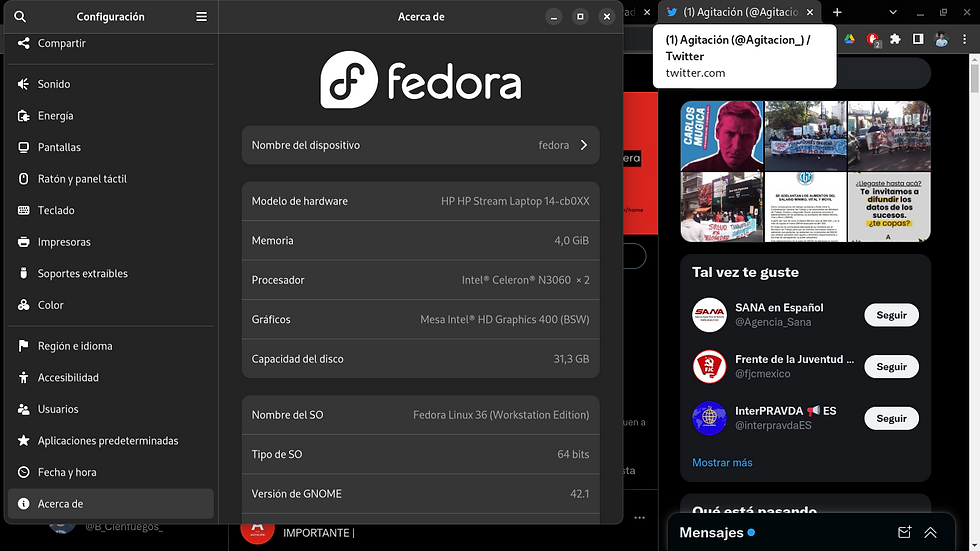The image size is (980, 551).
Task: Click the Soportes extraíbles USB icon
Action: point(23,273)
